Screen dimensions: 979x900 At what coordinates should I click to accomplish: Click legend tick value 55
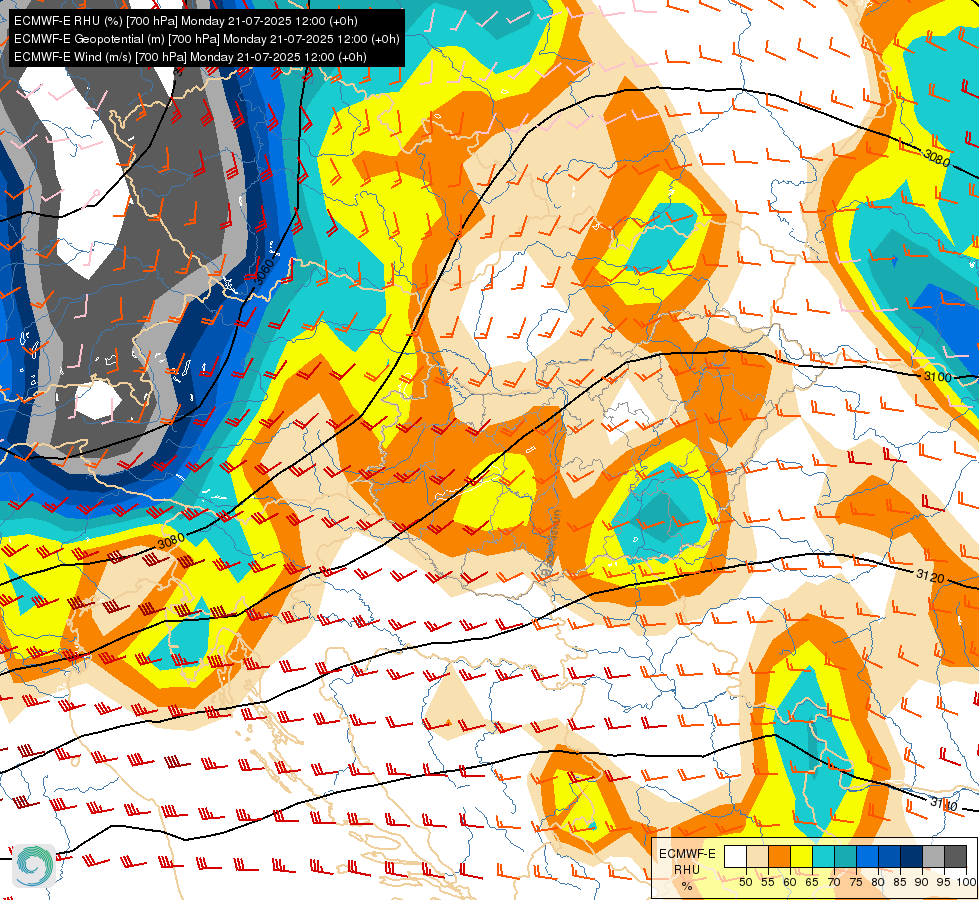coord(768,883)
